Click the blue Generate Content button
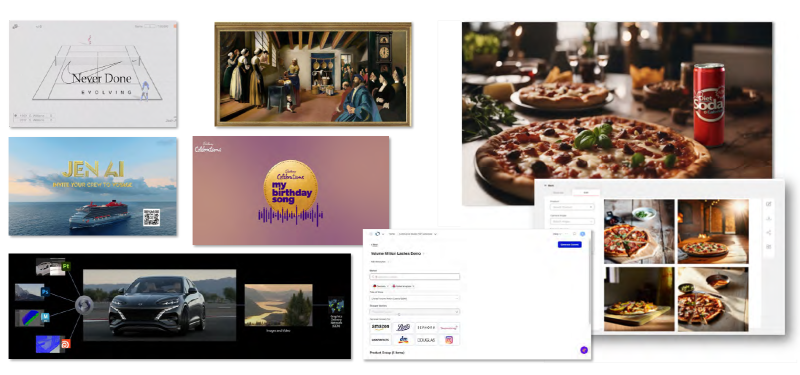Screen dimensions: 800x375 click(569, 245)
